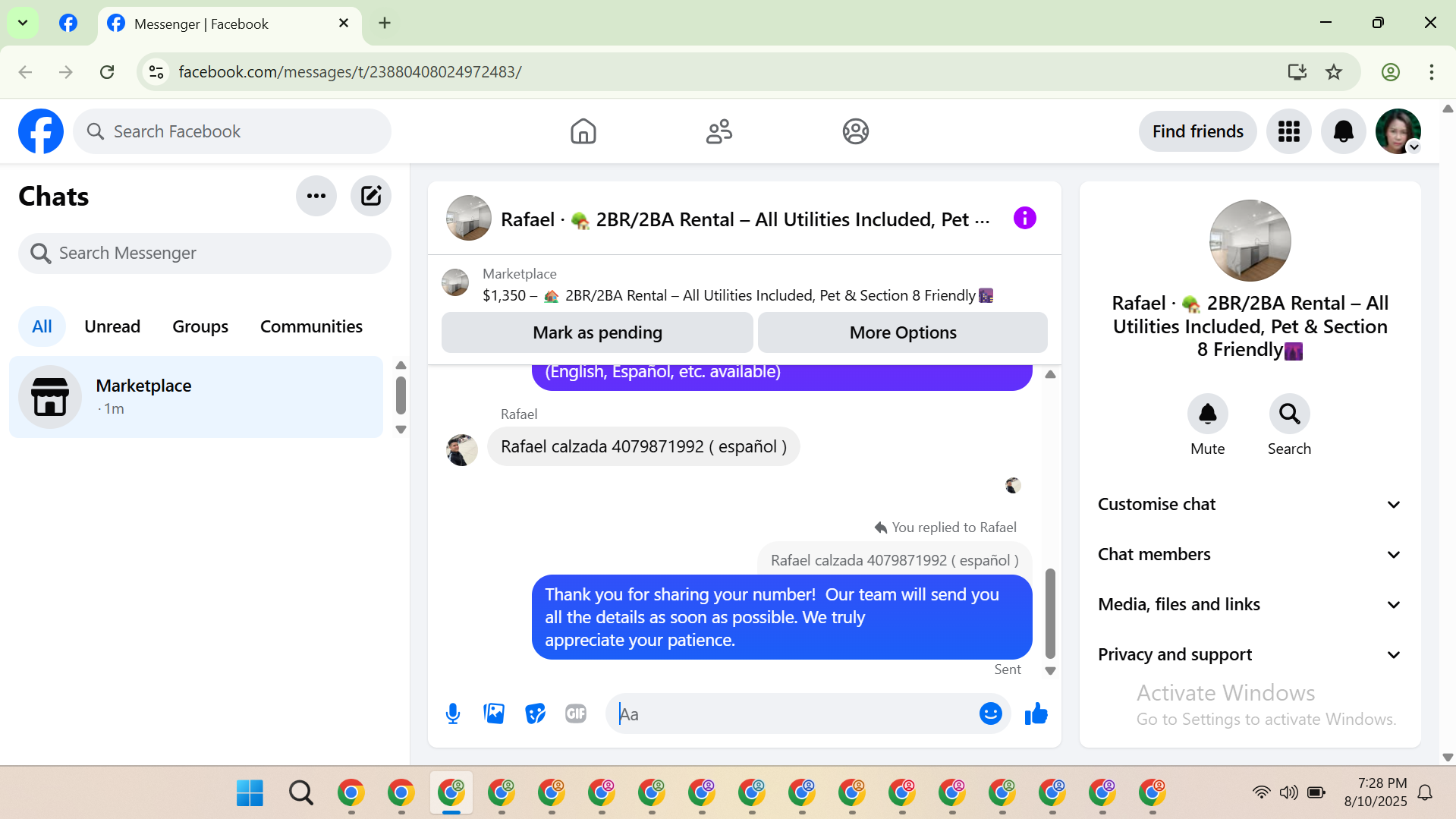Image resolution: width=1456 pixels, height=819 pixels.
Task: Click More Options button
Action: click(903, 332)
